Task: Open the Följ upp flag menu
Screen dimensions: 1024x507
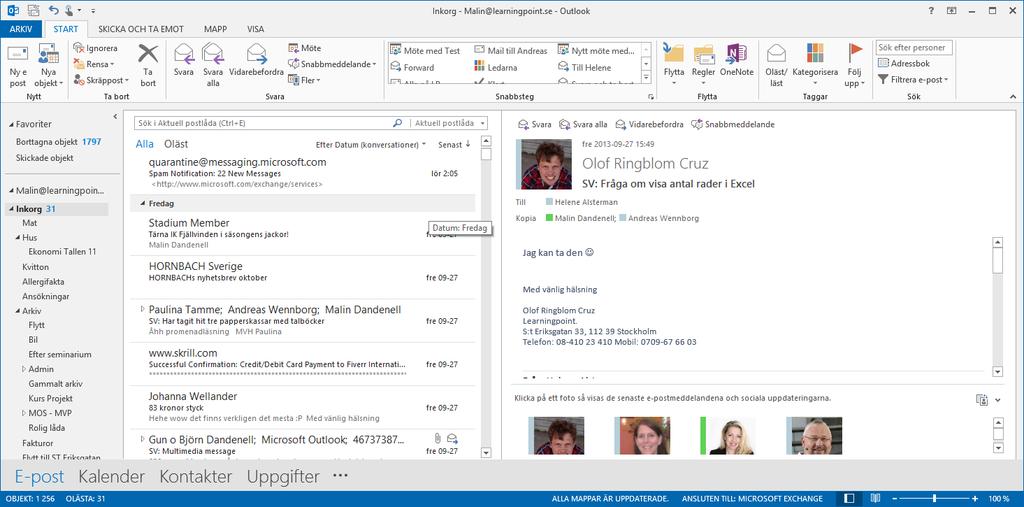Action: [x=854, y=65]
